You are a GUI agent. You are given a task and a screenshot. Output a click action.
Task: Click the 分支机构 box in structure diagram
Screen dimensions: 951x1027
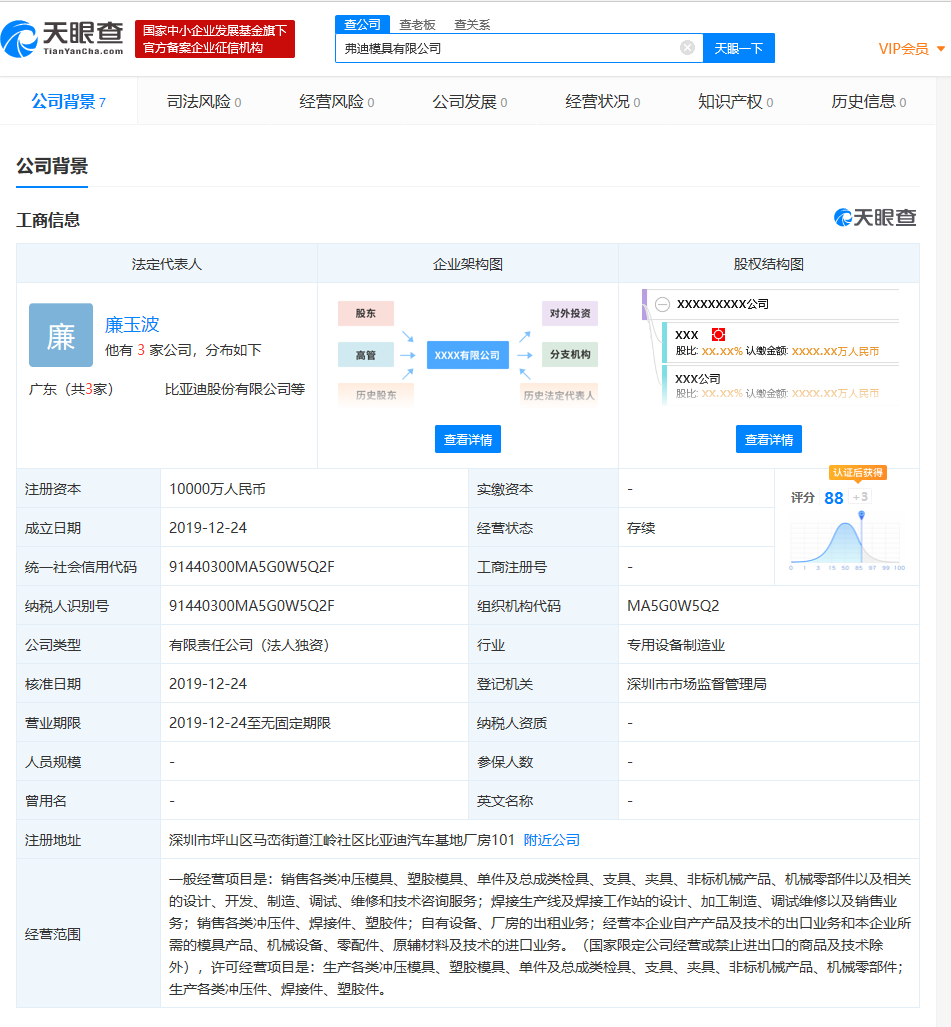(x=570, y=354)
